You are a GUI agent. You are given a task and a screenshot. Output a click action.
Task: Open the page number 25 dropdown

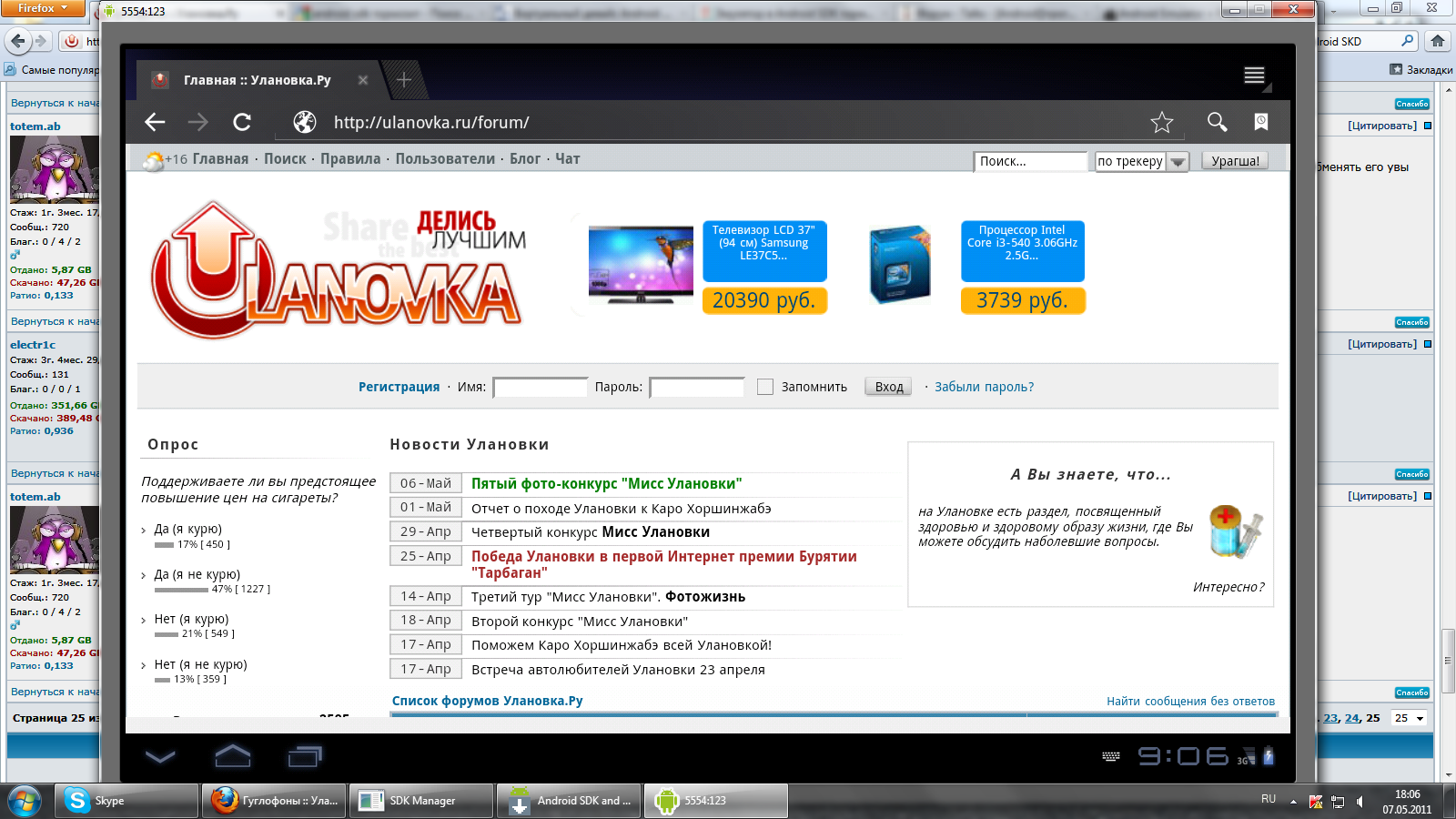click(x=1410, y=718)
